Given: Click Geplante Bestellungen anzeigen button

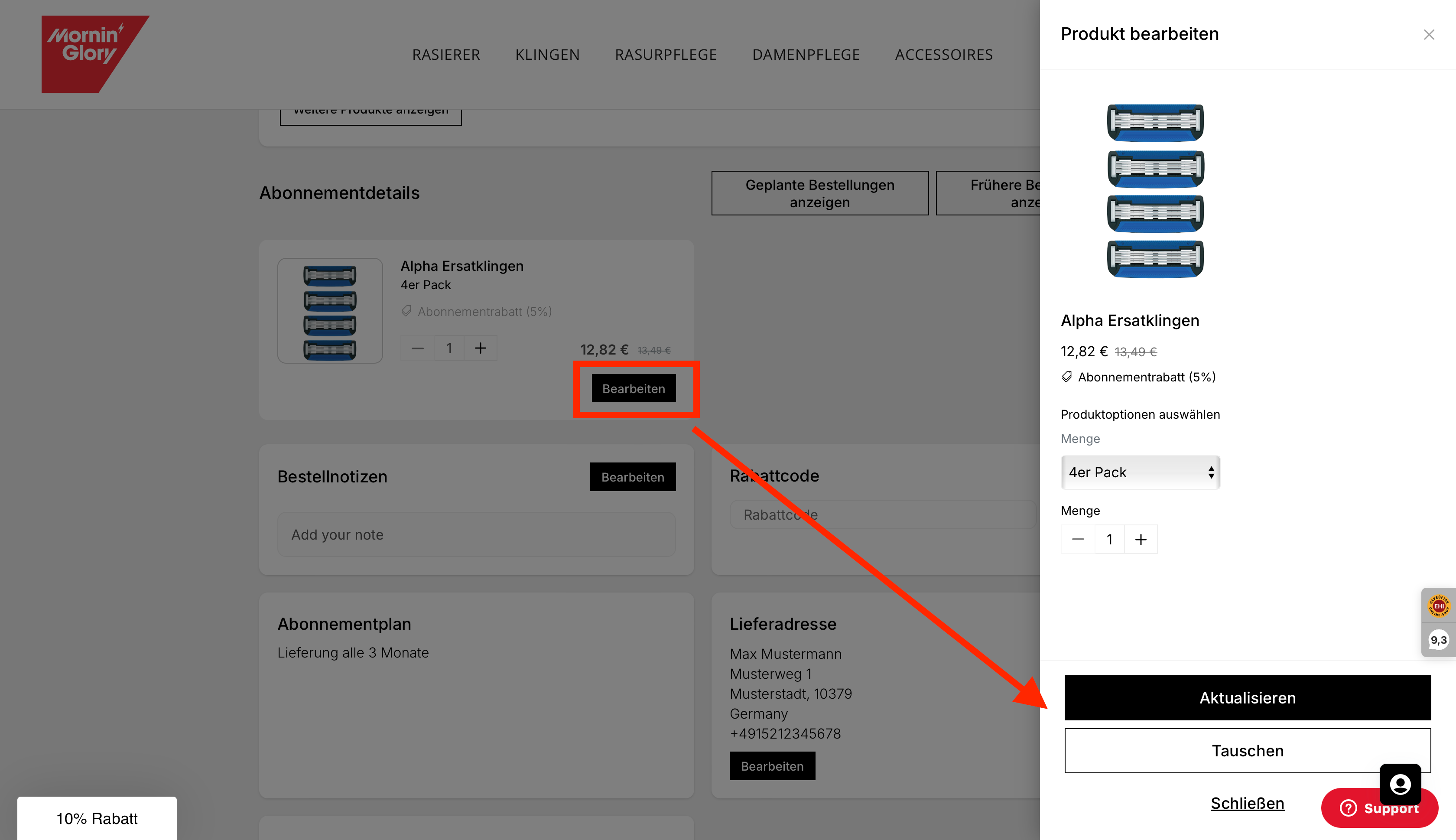Looking at the screenshot, I should 819,193.
